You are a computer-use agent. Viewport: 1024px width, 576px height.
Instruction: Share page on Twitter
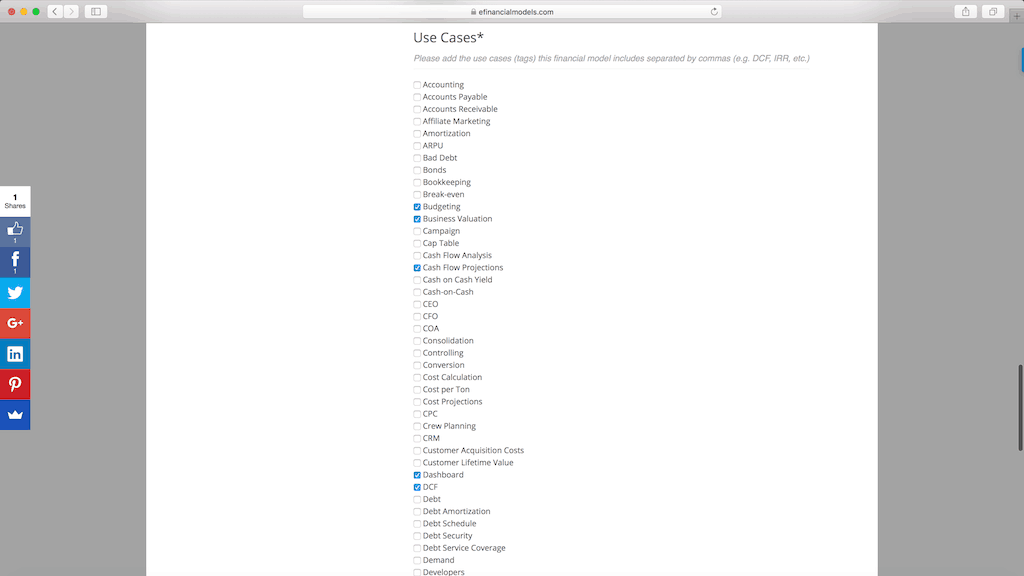(x=15, y=293)
